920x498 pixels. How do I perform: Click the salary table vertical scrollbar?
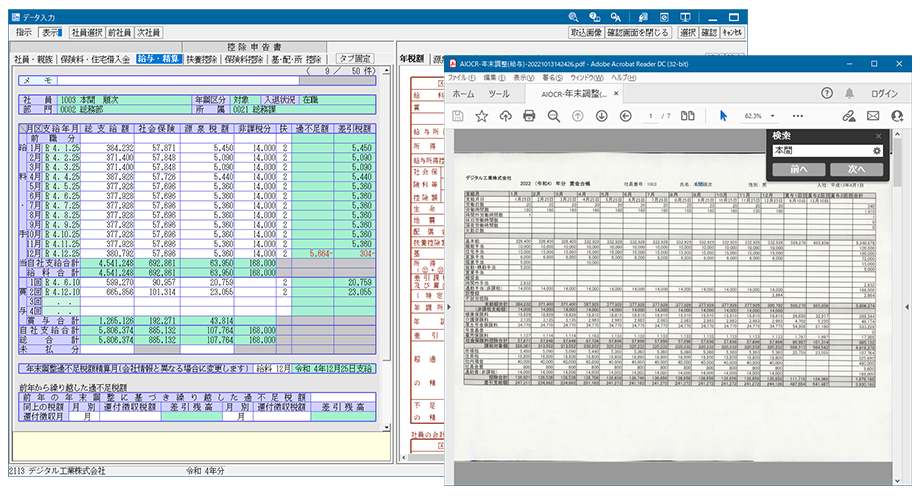(386, 249)
